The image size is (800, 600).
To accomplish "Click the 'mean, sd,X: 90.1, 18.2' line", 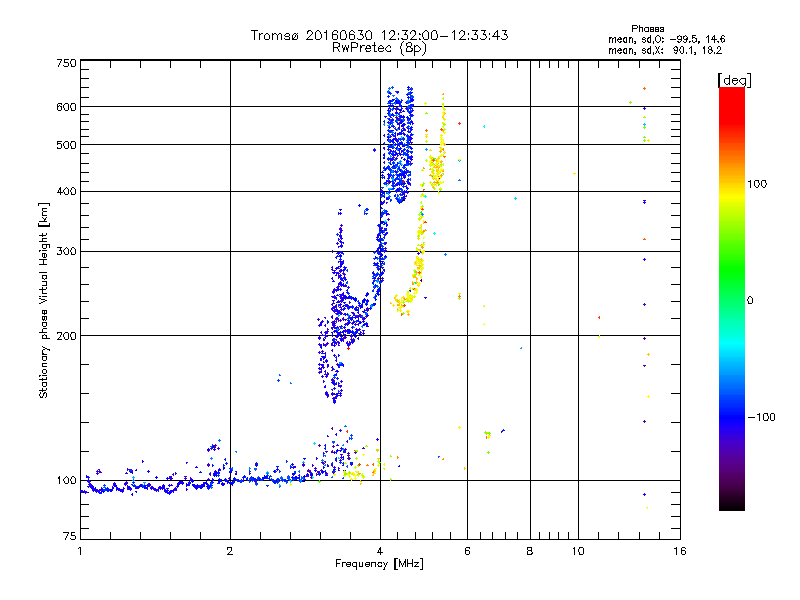I will point(665,50).
